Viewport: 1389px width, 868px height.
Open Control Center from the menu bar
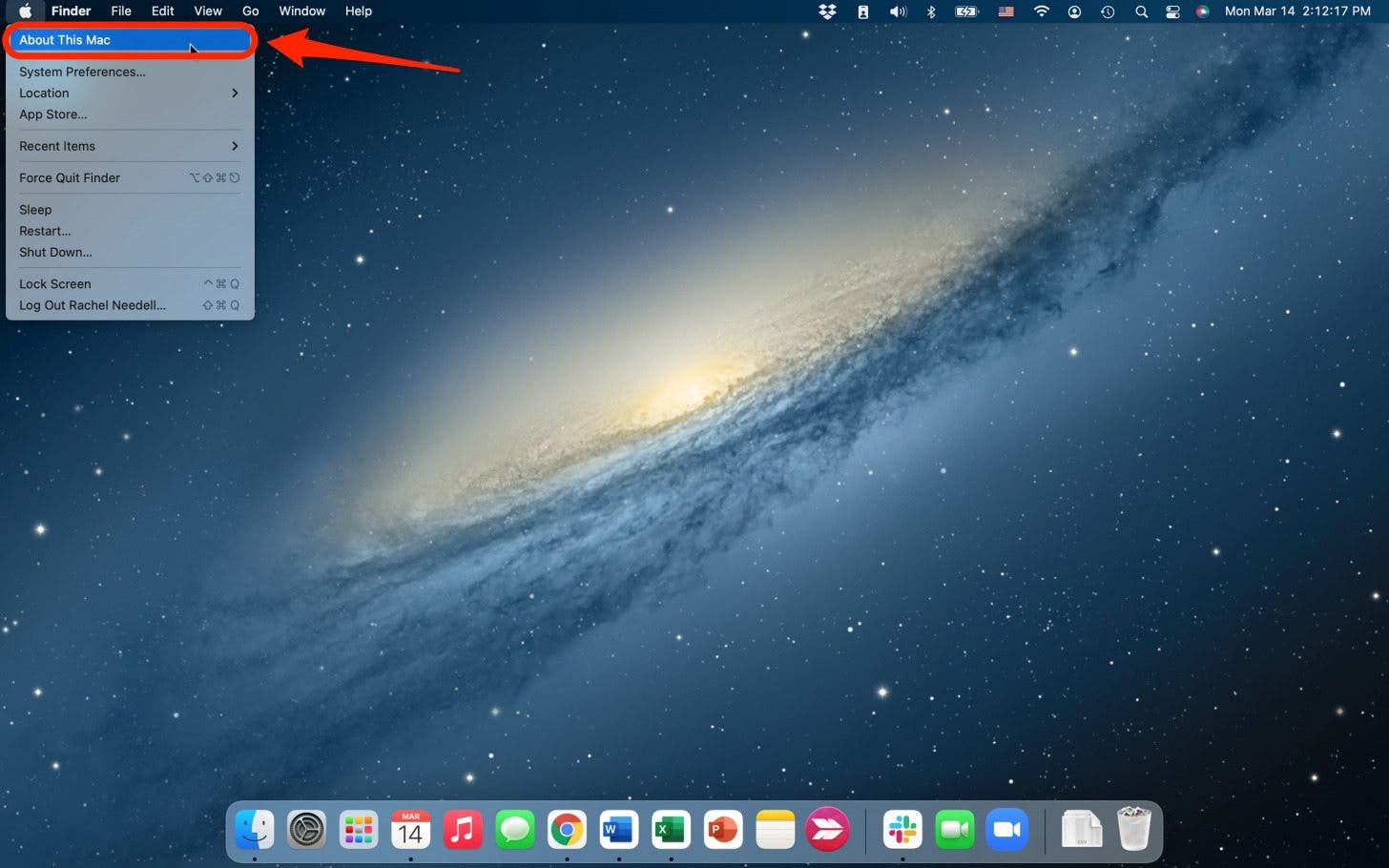pyautogui.click(x=1172, y=11)
